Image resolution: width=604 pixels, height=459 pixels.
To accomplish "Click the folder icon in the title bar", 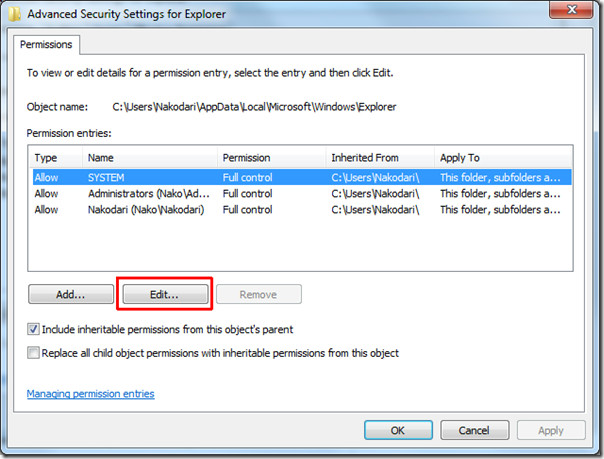I will click(x=12, y=13).
